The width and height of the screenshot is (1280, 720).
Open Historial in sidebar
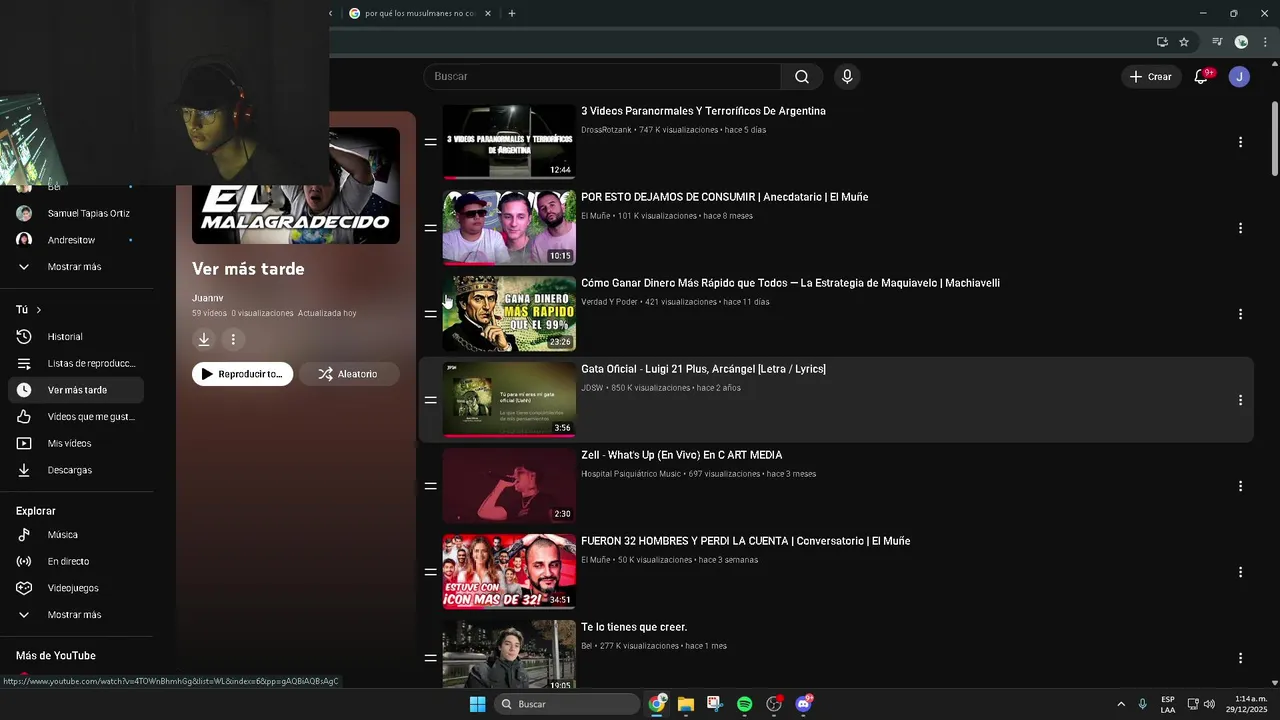tap(75, 337)
